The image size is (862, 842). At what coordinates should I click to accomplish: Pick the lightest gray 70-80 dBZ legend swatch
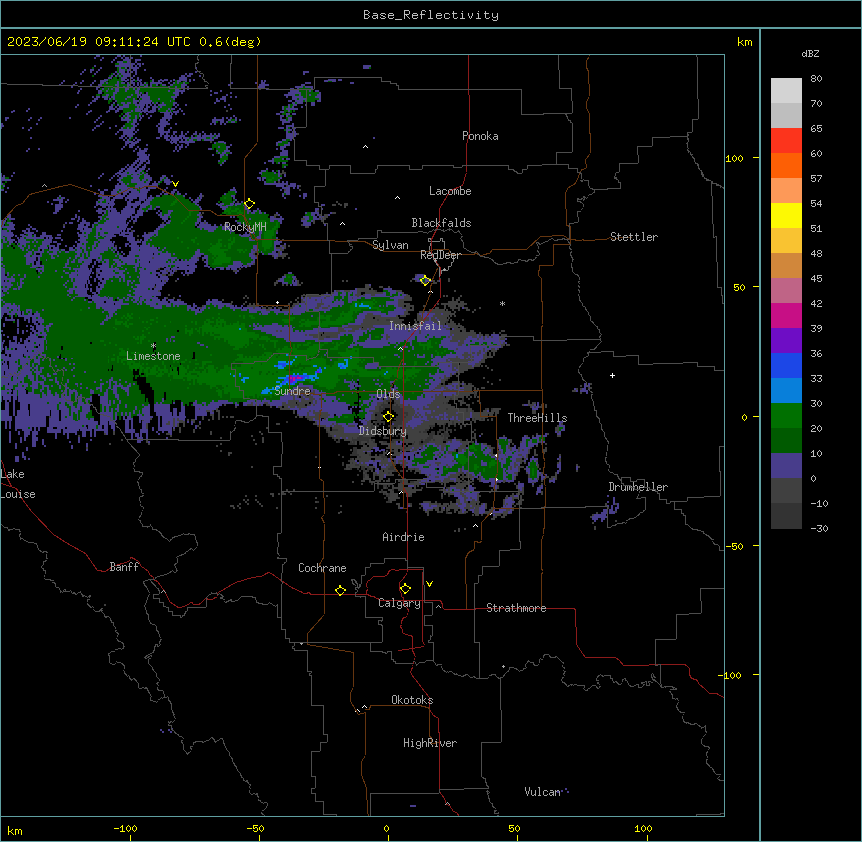point(786,90)
